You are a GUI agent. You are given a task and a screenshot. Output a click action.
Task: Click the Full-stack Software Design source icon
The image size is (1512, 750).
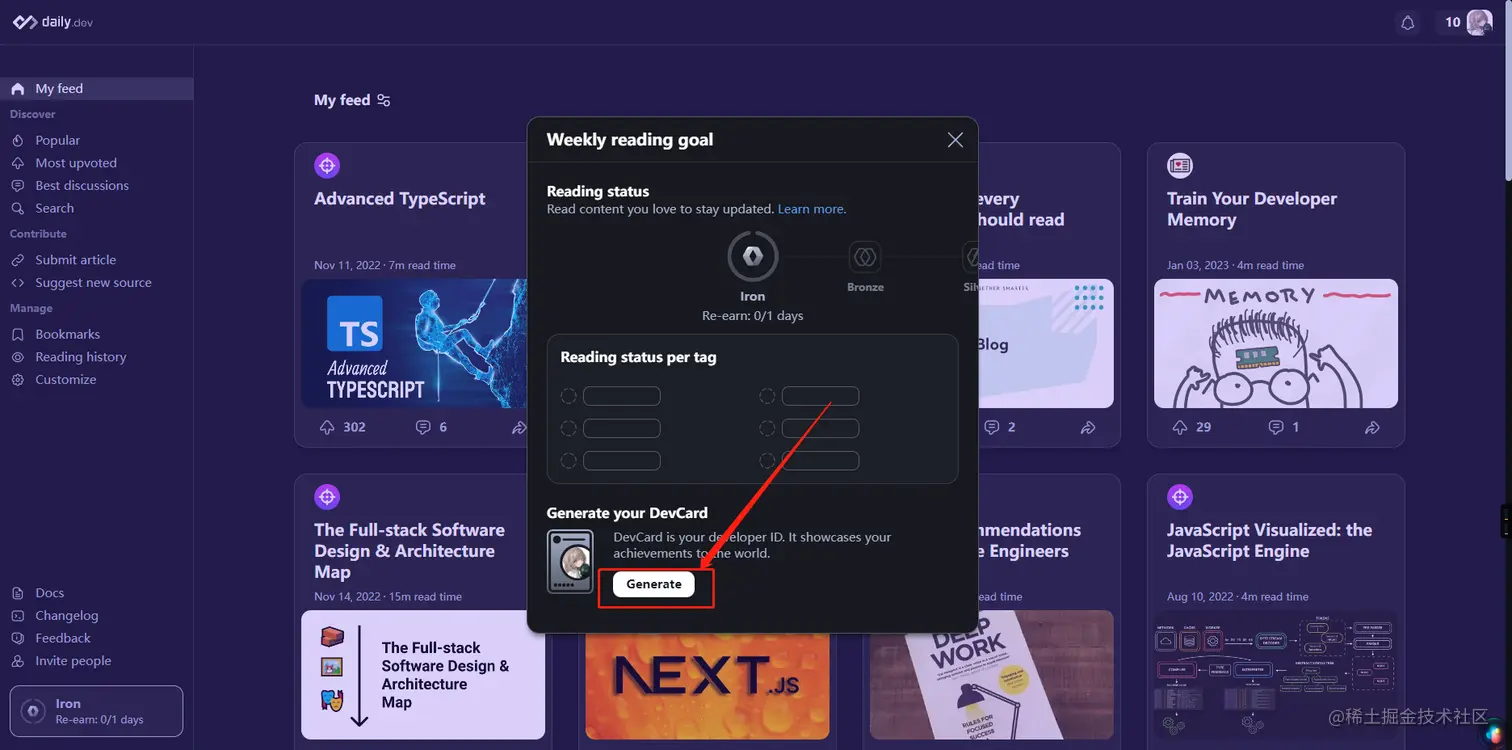[x=327, y=496]
